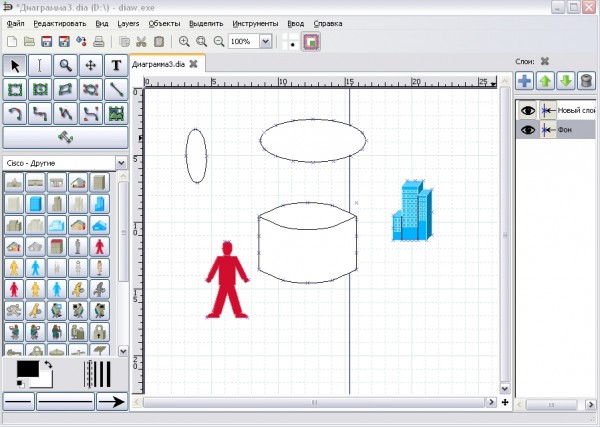Viewport: 600px width, 427px height.
Task: Open the zoom 100% dropdown arrow
Action: click(x=266, y=41)
